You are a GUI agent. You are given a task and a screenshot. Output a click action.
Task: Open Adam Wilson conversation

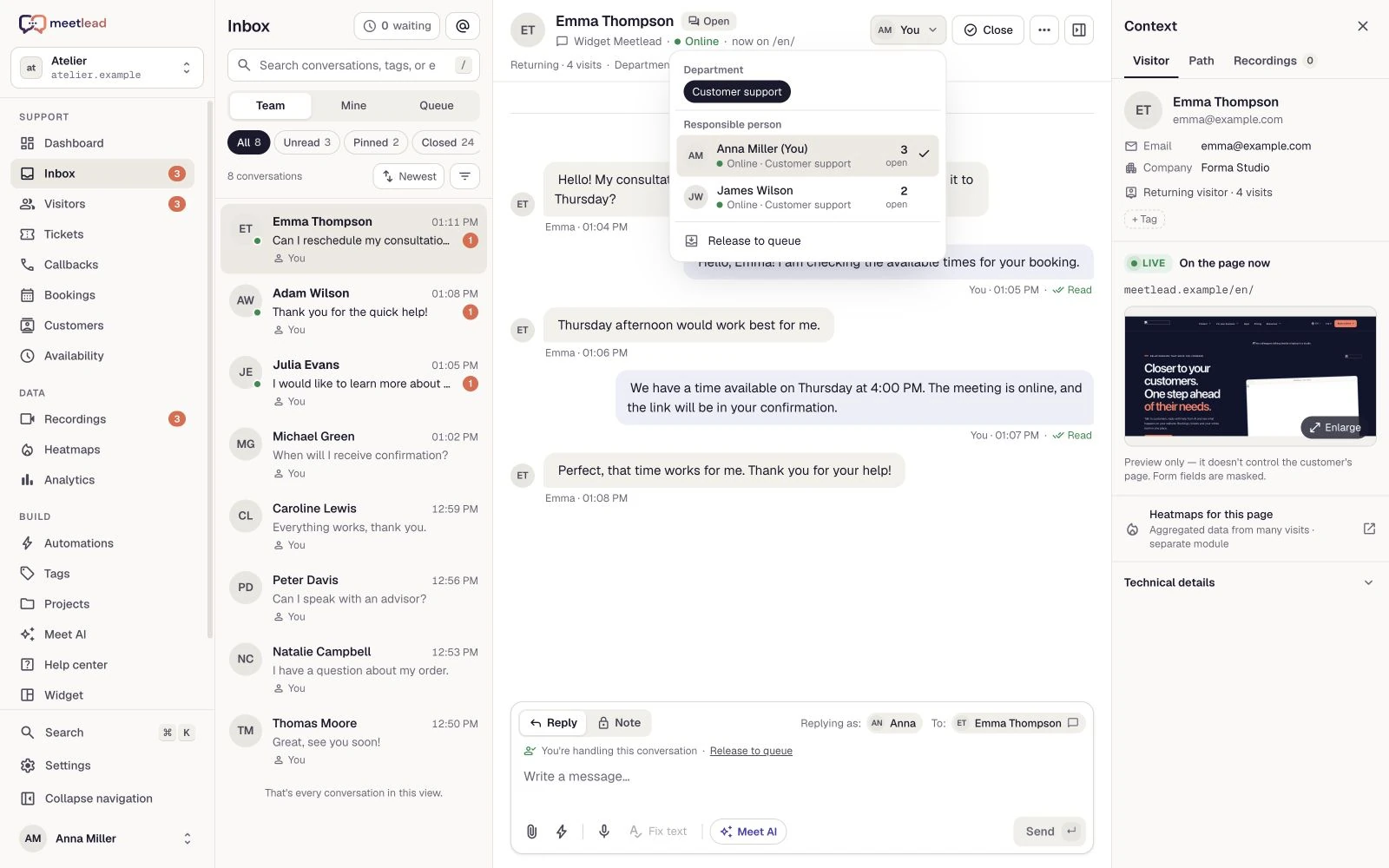click(x=353, y=311)
